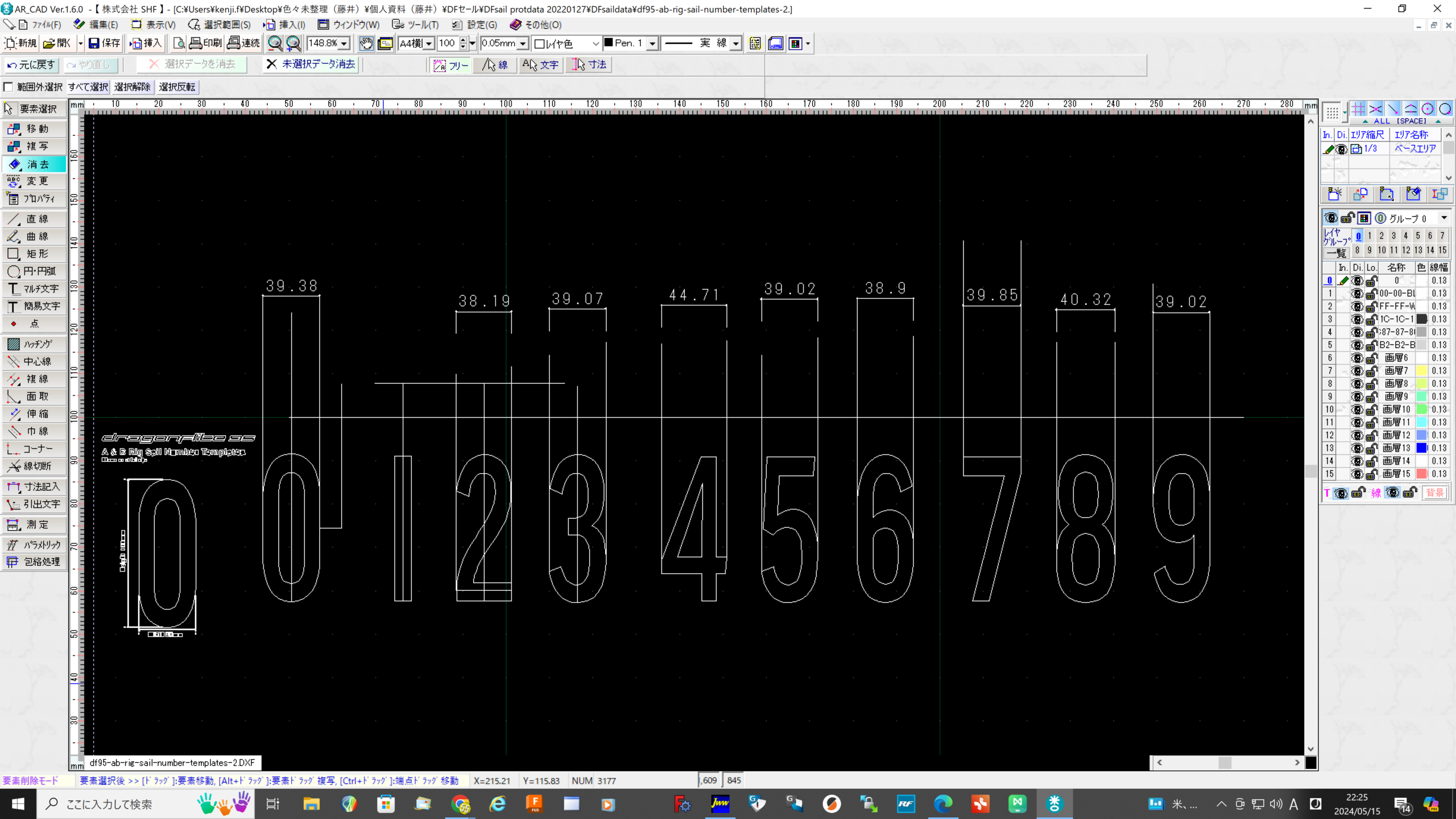The width and height of the screenshot is (1456, 819).
Task: Open the グループ0 layer group dropdown
Action: (1443, 218)
